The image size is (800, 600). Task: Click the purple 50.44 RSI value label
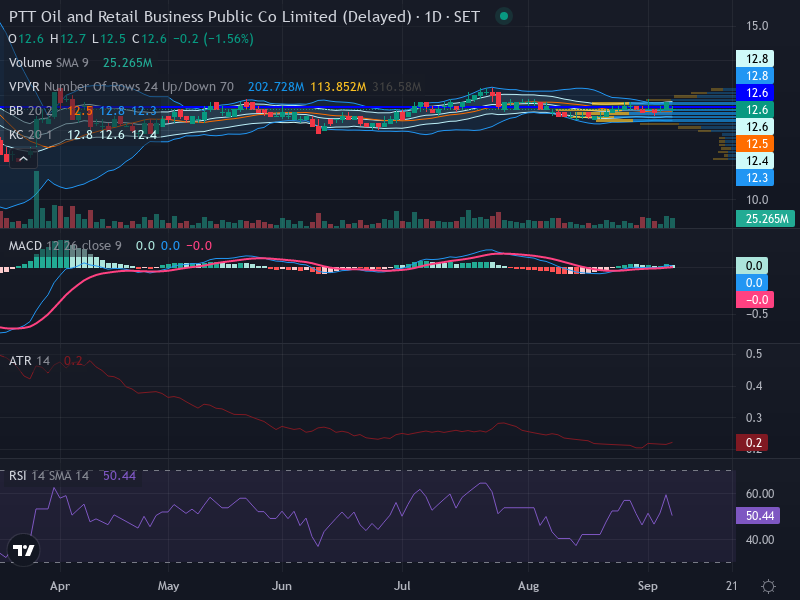[x=758, y=516]
